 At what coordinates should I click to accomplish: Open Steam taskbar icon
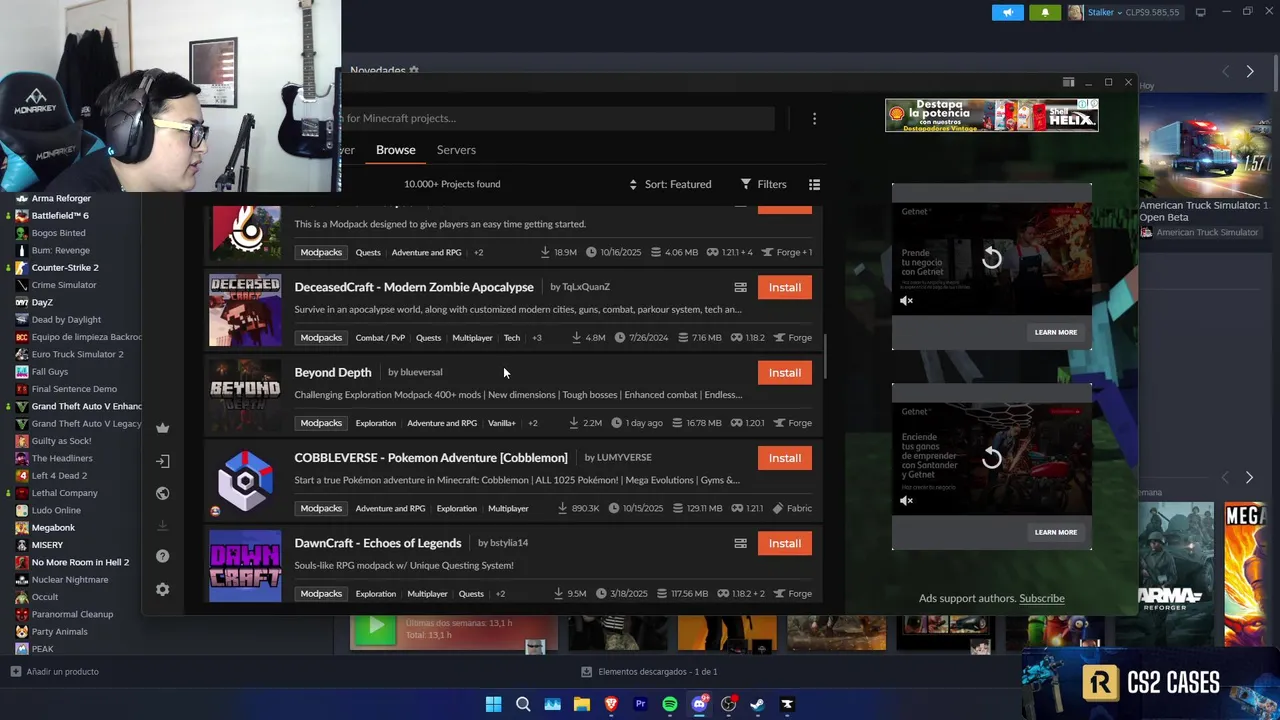click(758, 704)
